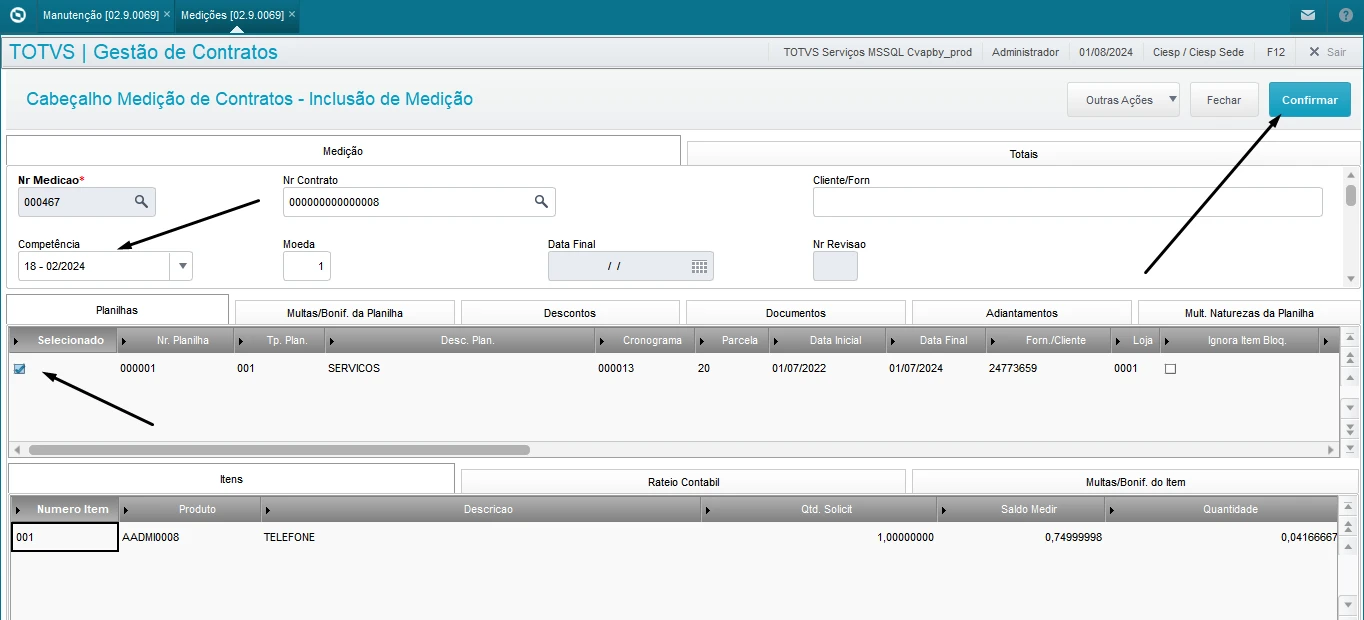The width and height of the screenshot is (1364, 620).
Task: Expand the Competência dropdown
Action: coord(182,266)
